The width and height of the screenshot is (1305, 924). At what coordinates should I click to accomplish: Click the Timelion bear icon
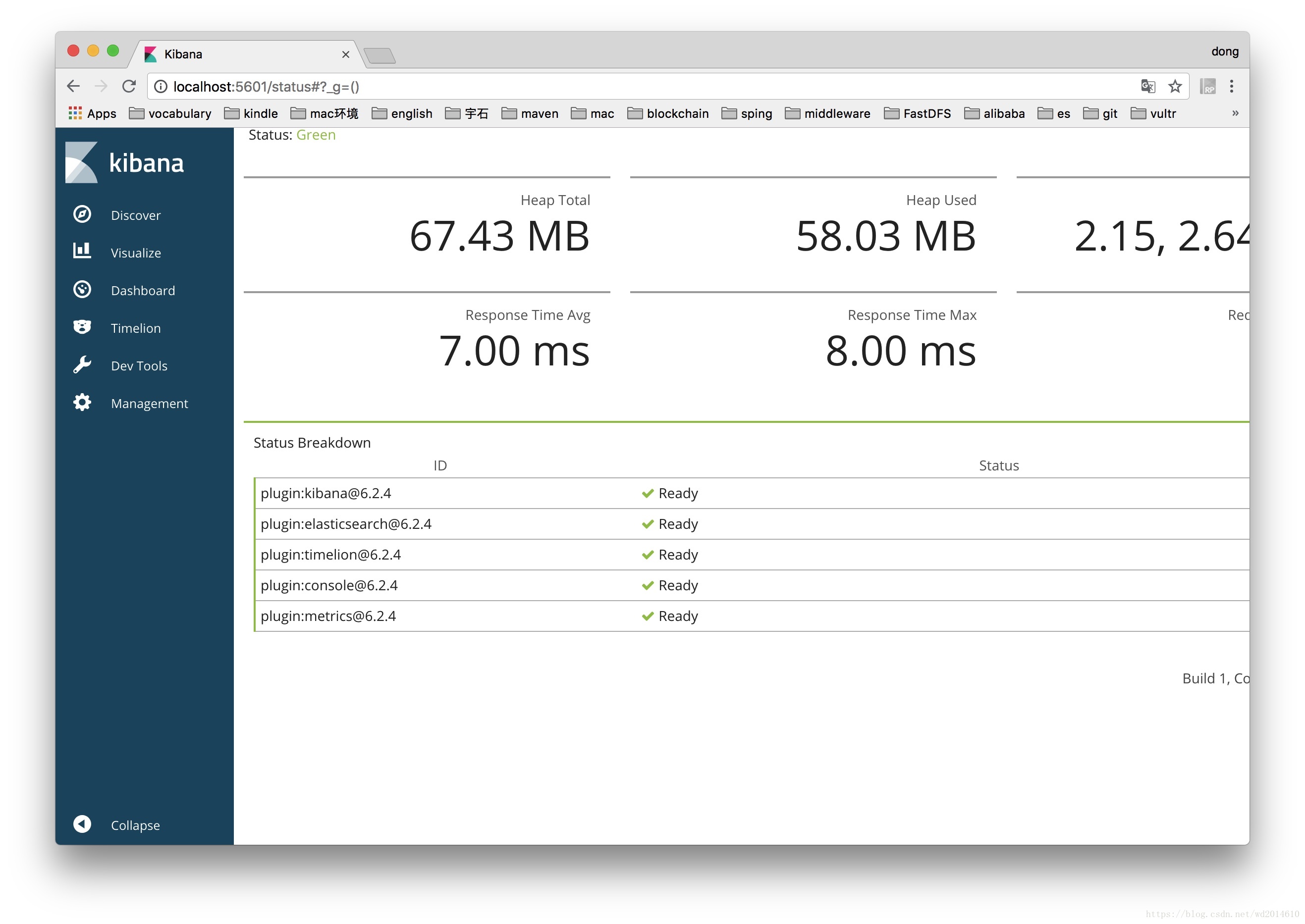click(82, 327)
